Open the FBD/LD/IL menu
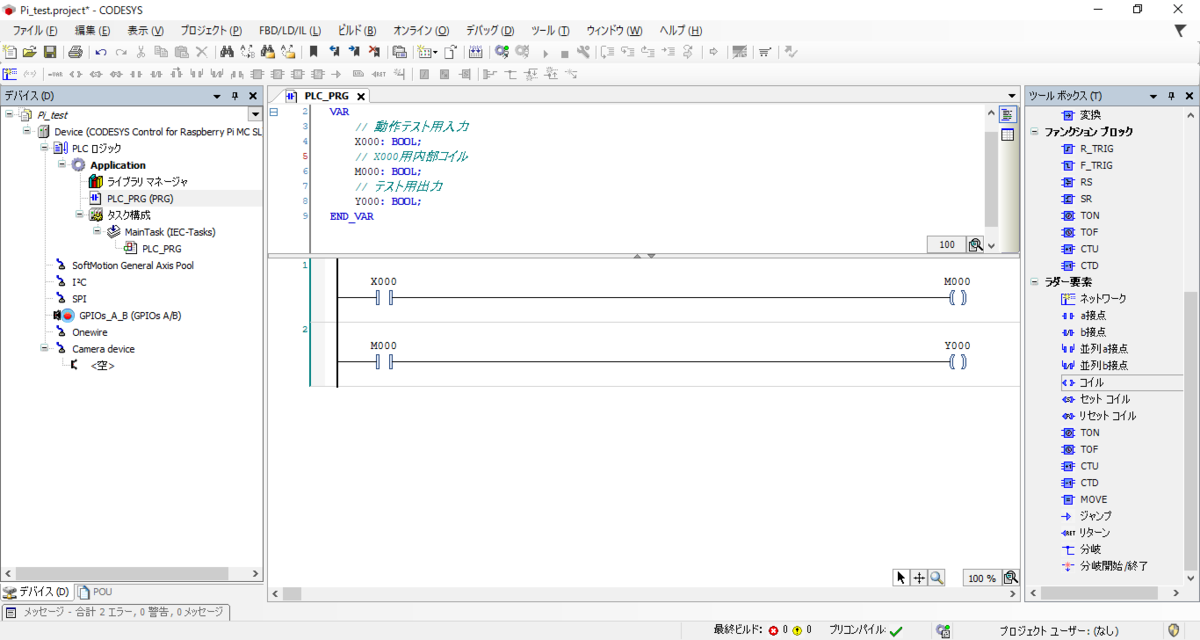1200x640 pixels. (290, 31)
